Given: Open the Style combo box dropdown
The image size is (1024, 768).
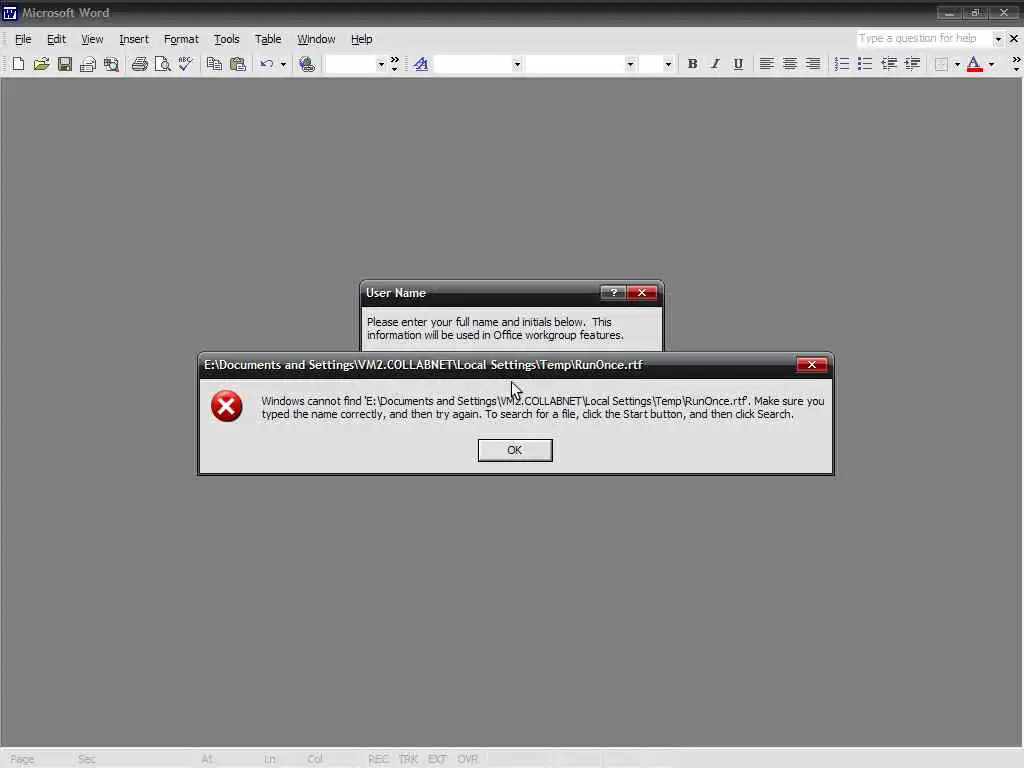Looking at the screenshot, I should (x=517, y=64).
